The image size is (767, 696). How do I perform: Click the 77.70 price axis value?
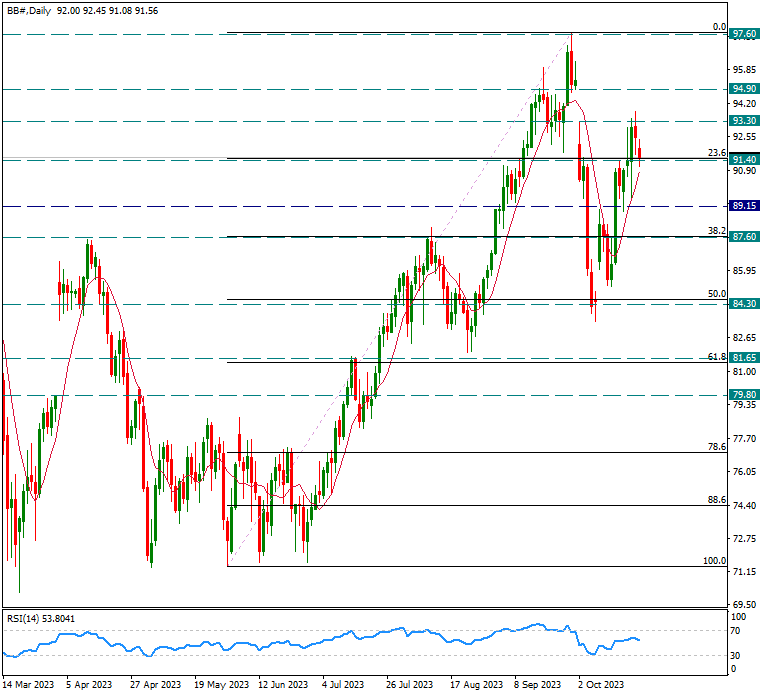point(744,438)
